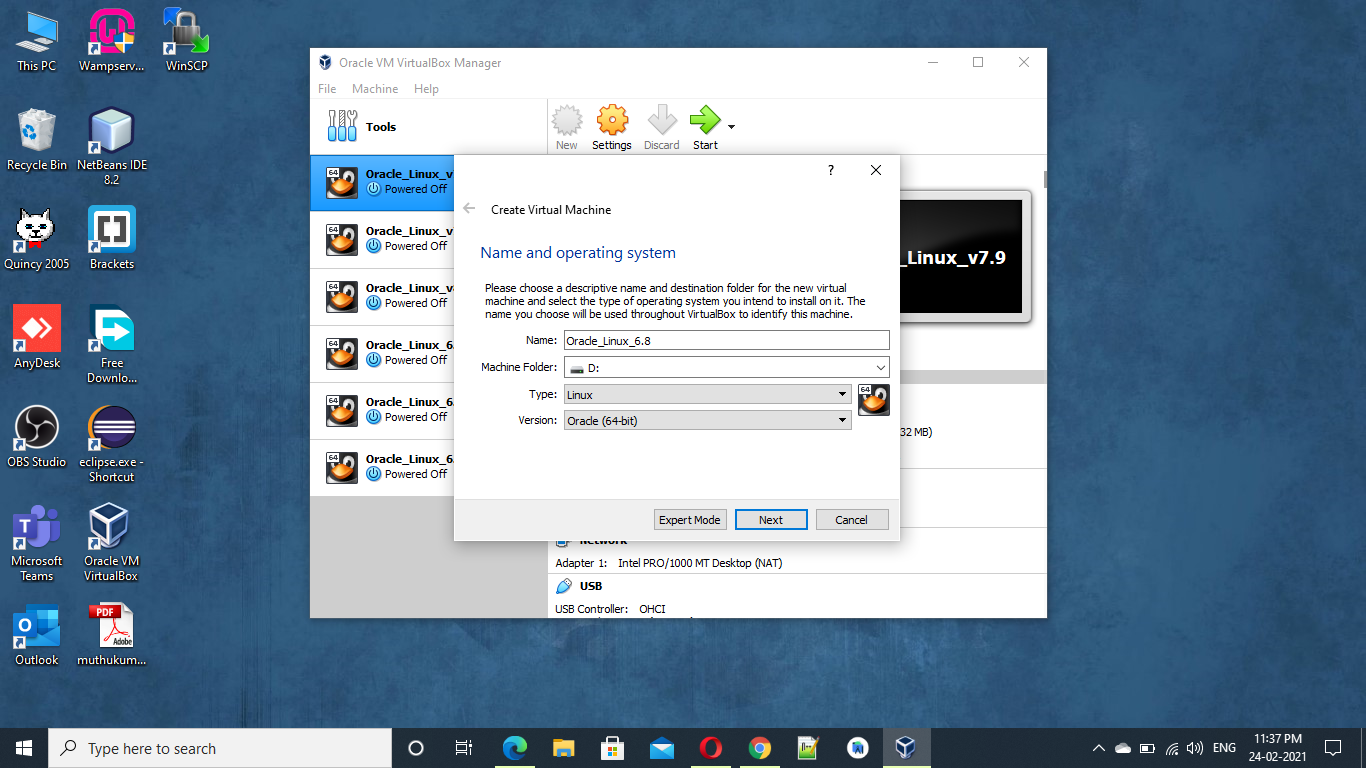
Task: Open the OBS Studio desktop icon
Action: pyautogui.click(x=37, y=437)
